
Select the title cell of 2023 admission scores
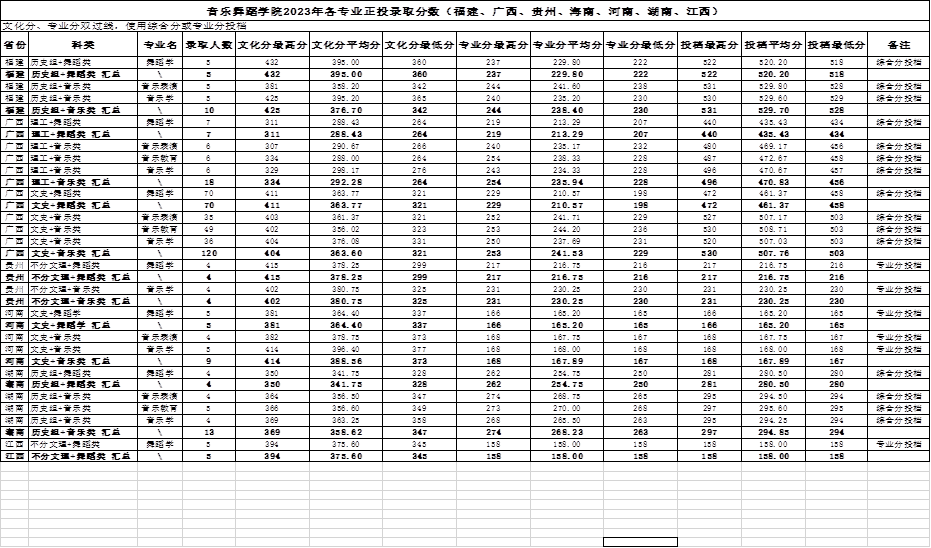point(465,11)
